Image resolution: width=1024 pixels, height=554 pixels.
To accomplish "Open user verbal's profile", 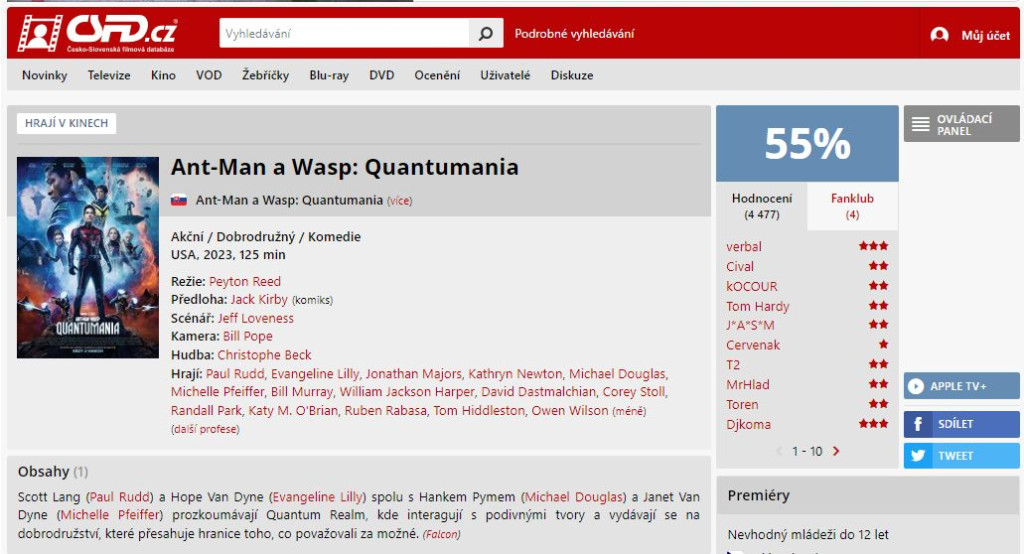I will [744, 246].
